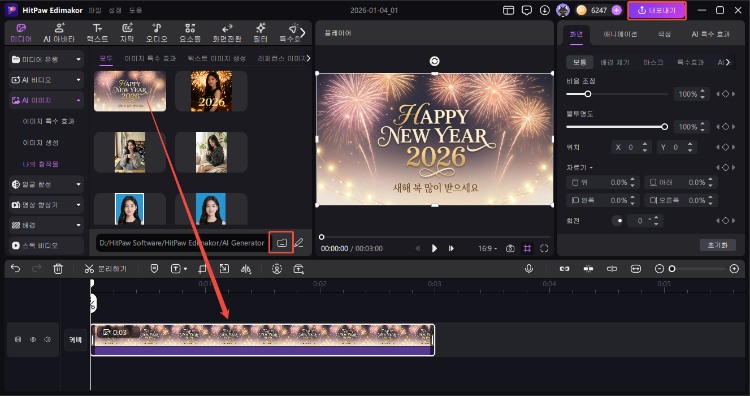
Task: Select the 배경 제거 sub-tab
Action: click(615, 62)
